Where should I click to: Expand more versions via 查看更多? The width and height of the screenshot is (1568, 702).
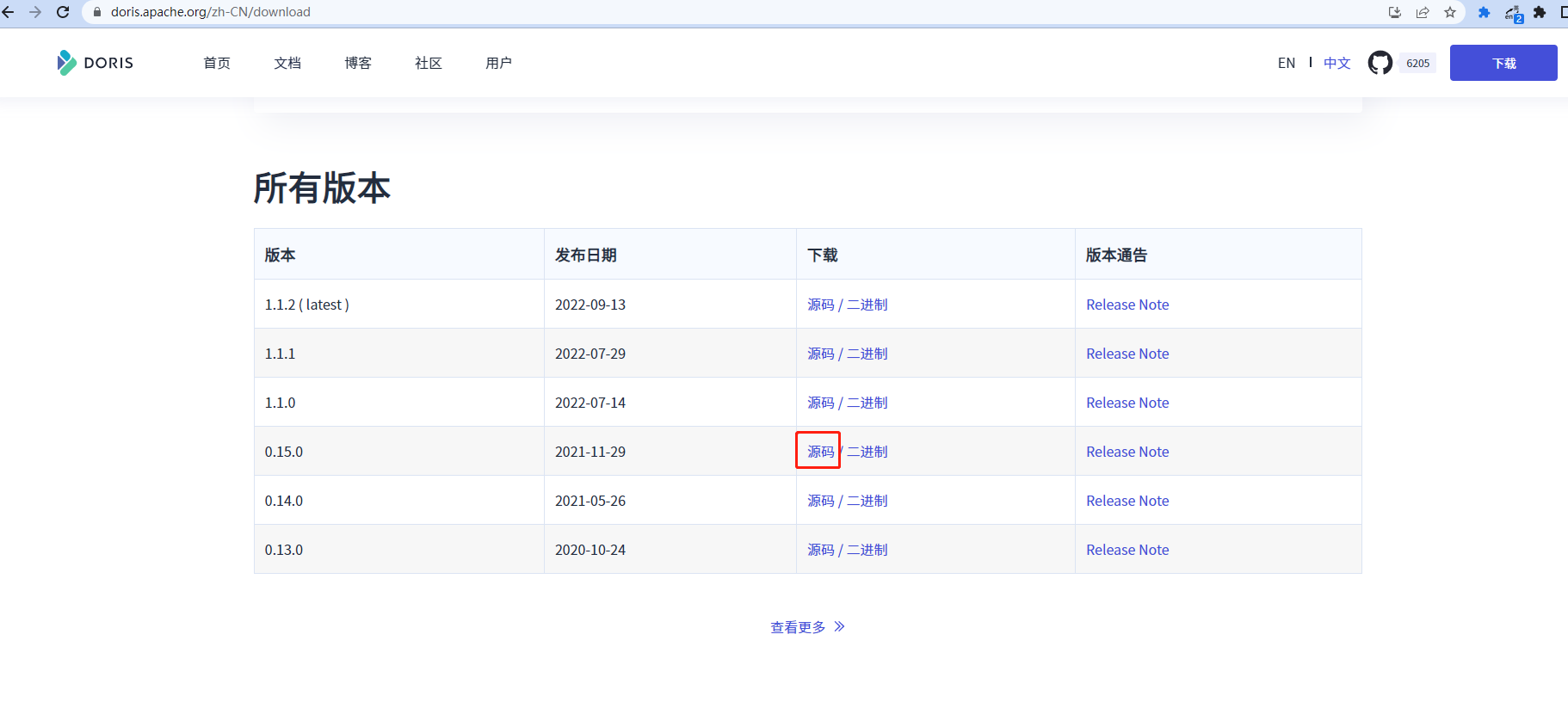click(x=807, y=627)
